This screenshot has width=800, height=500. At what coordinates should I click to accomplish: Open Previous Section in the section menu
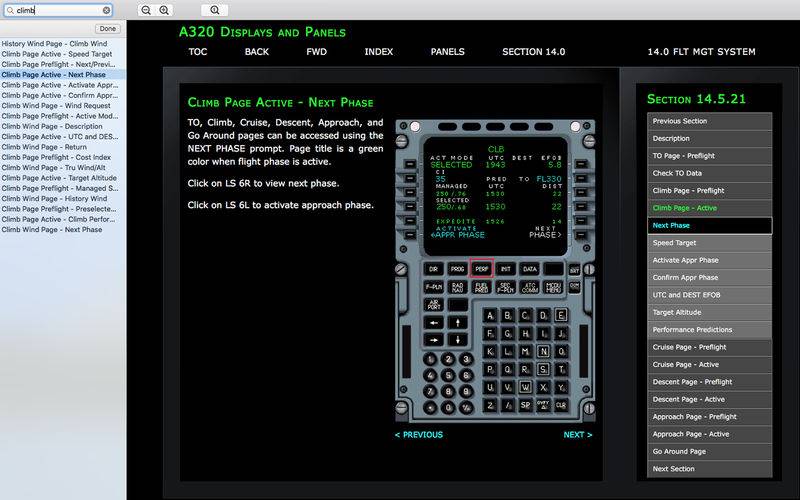709,121
